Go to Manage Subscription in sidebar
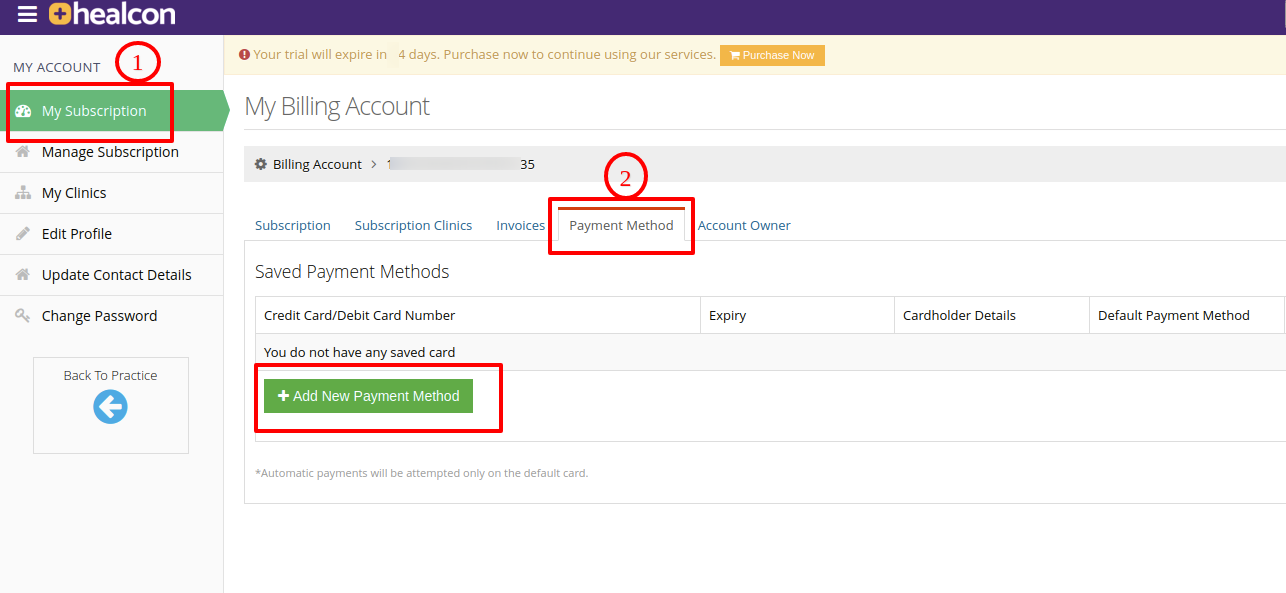The width and height of the screenshot is (1286, 593). click(x=111, y=152)
